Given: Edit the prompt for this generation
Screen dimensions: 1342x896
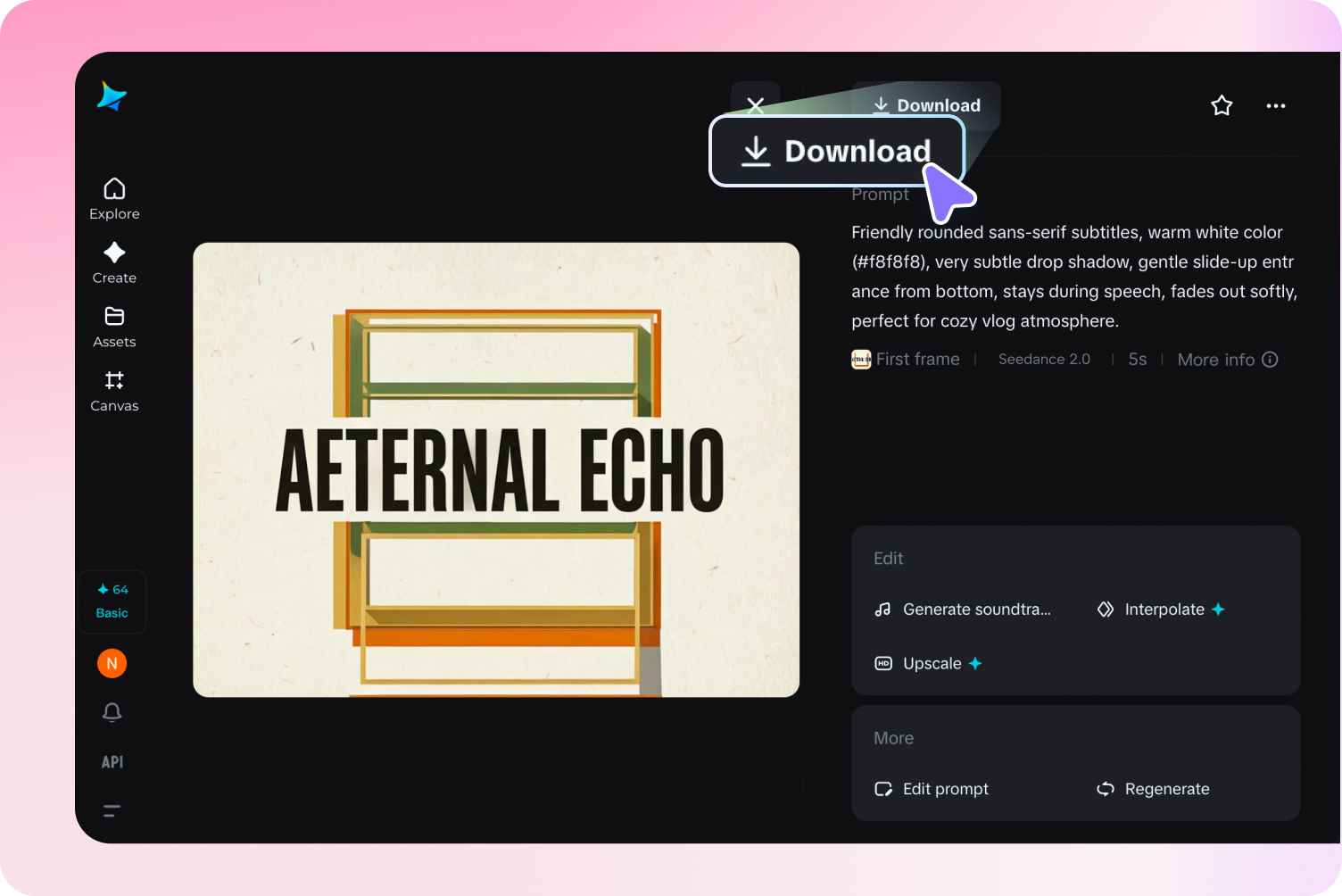Looking at the screenshot, I should coord(932,789).
